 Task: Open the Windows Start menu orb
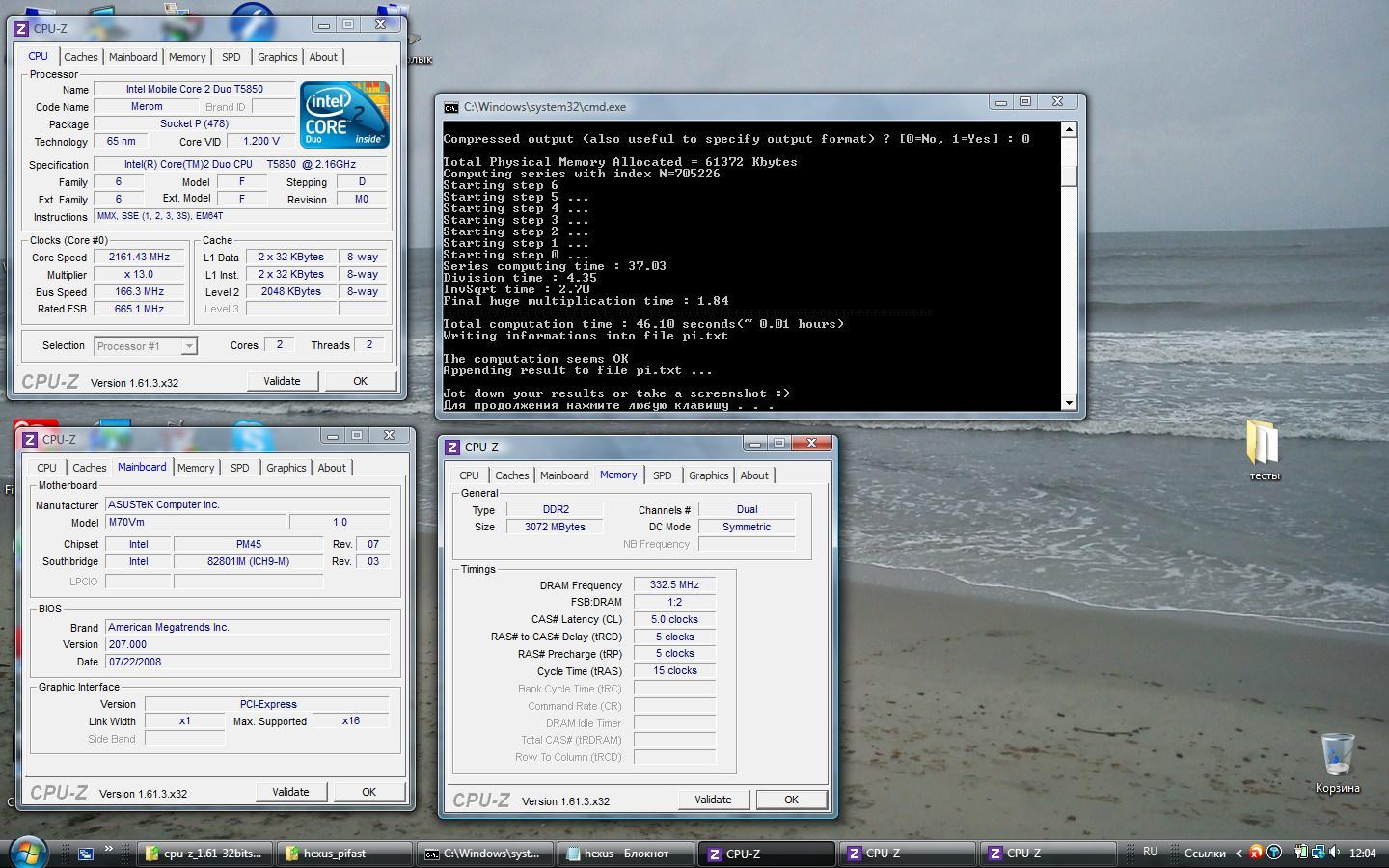(x=28, y=853)
